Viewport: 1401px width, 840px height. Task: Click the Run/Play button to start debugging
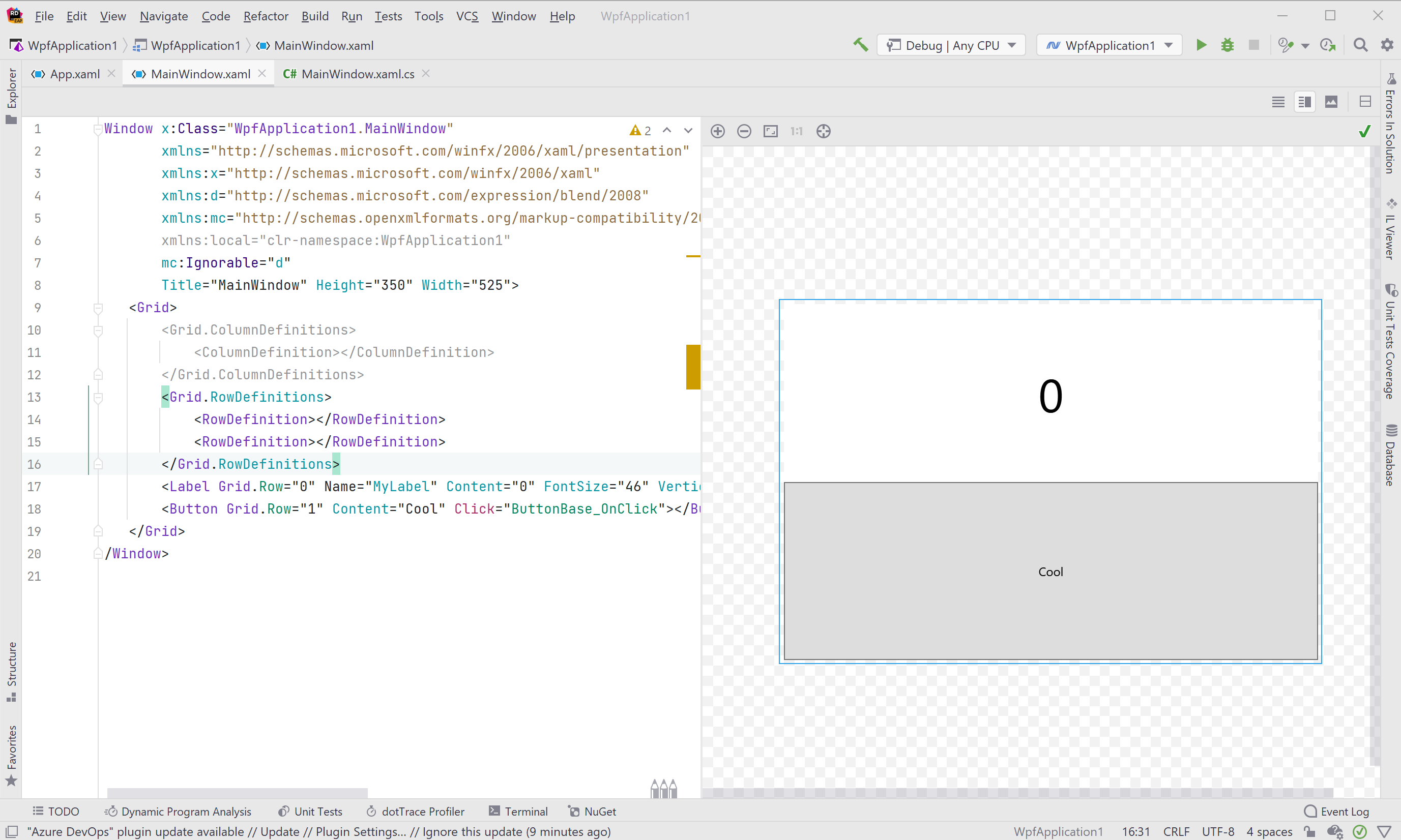click(x=1201, y=45)
